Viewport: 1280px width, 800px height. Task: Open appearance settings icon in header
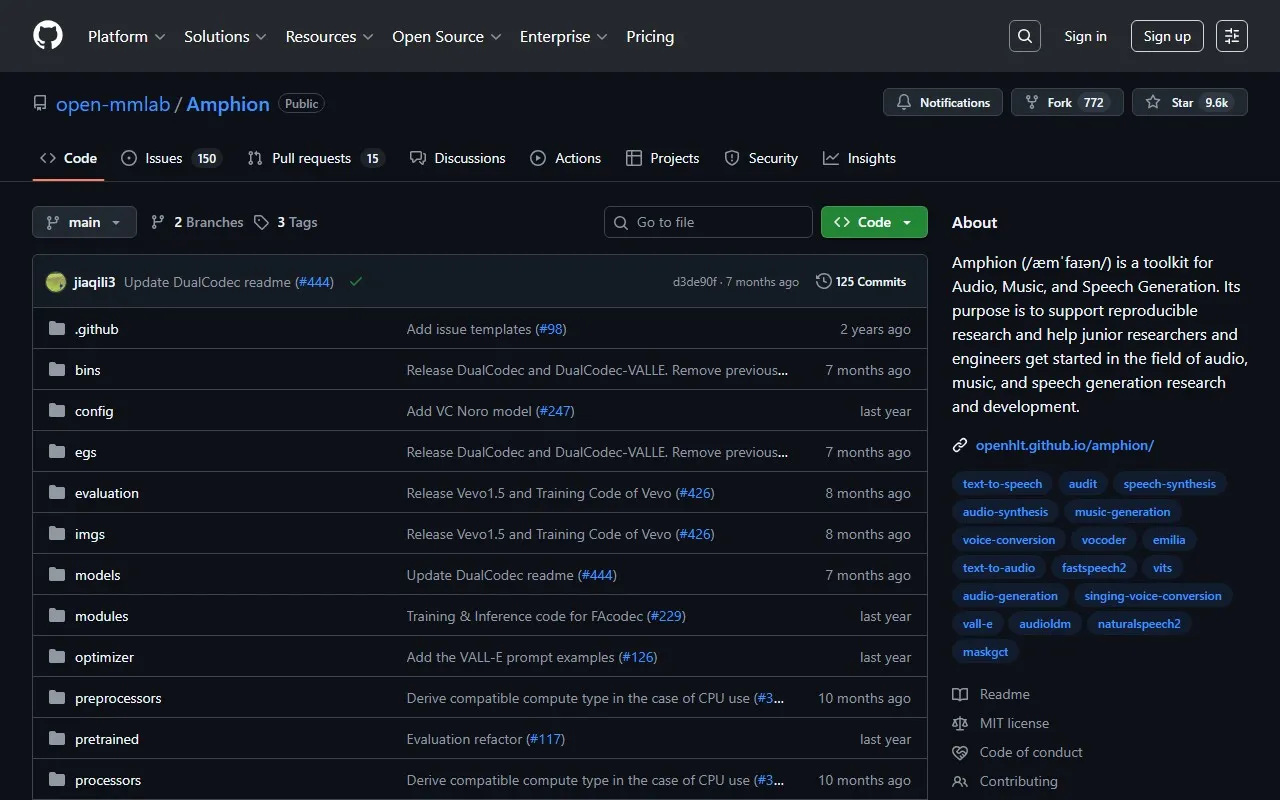[x=1232, y=36]
